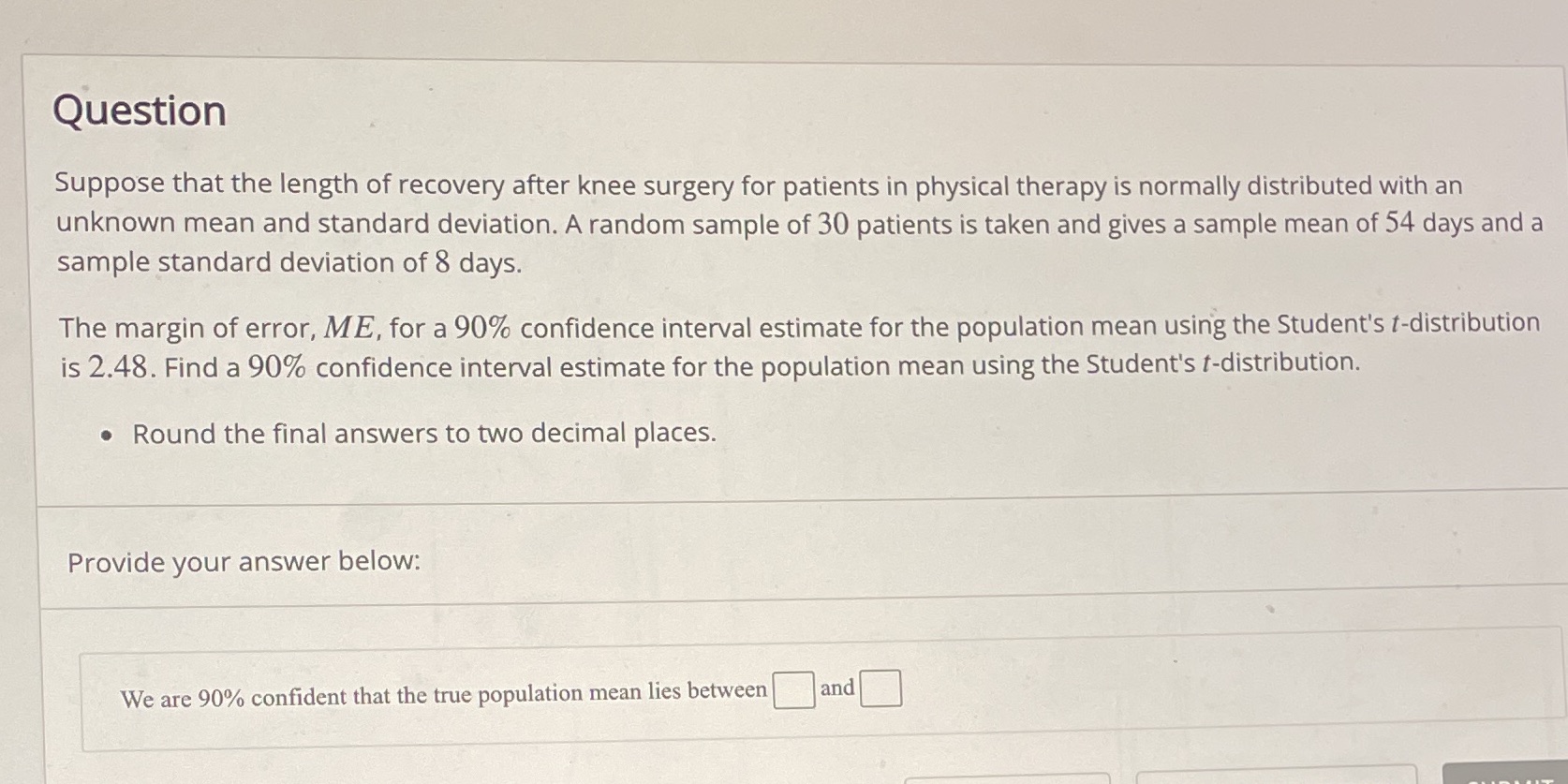Click the italic ME symbol
Screen dimensions: 1568x784
pyautogui.click(x=350, y=328)
